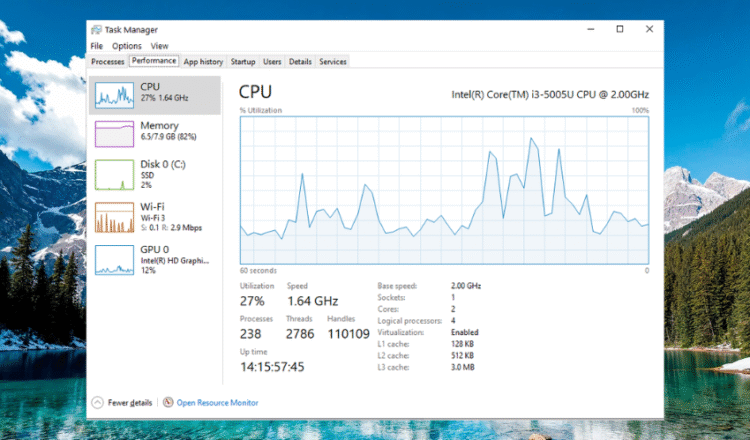Minimize the Task Manager window
This screenshot has width=750, height=440.
pos(591,29)
